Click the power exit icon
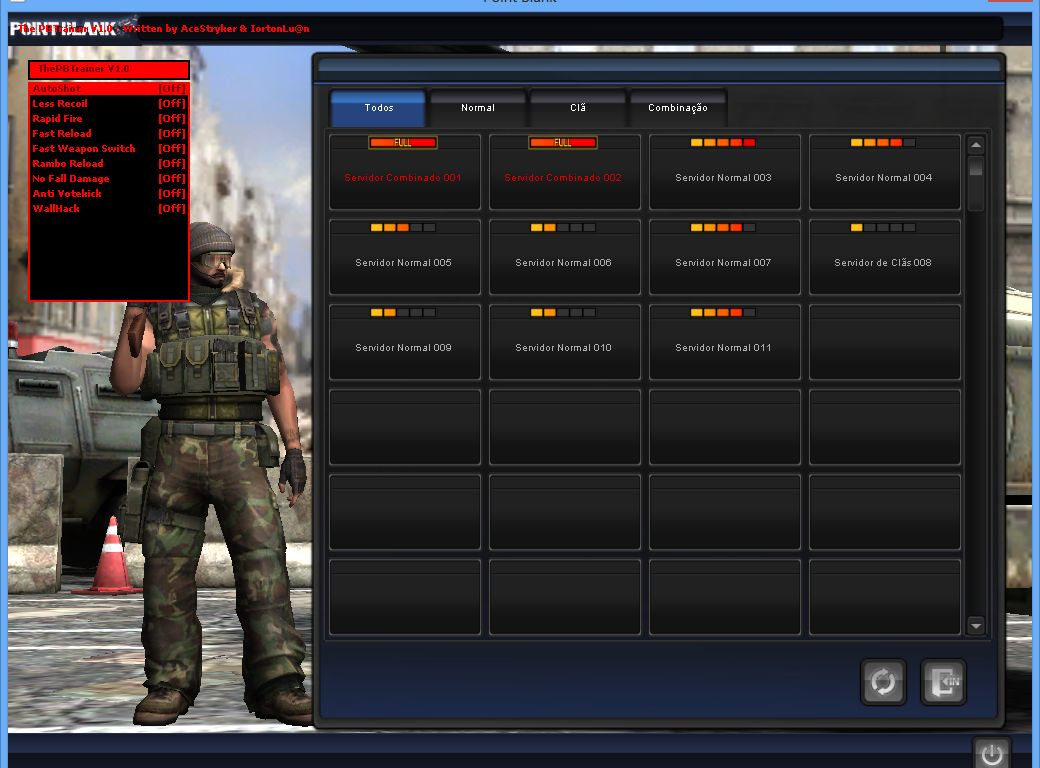 point(992,754)
